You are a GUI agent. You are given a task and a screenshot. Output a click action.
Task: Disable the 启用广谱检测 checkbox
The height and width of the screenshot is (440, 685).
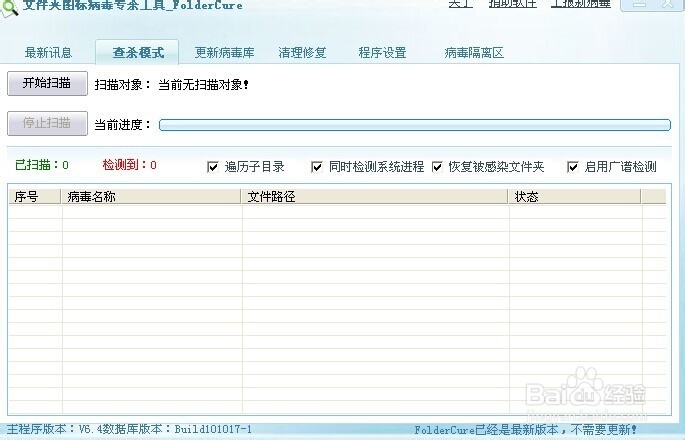[x=573, y=167]
